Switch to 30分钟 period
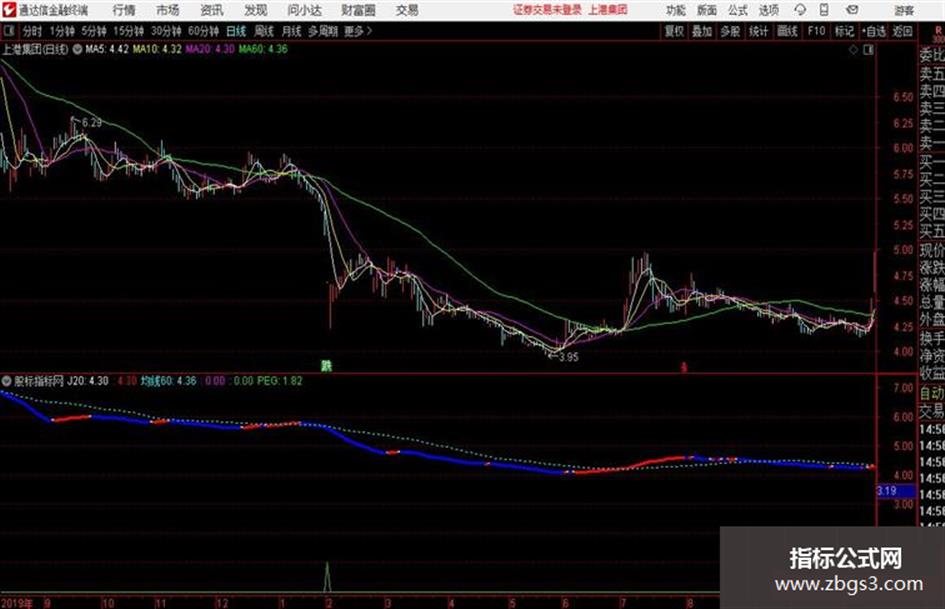Screen dimensions: 945x609 tap(166, 31)
